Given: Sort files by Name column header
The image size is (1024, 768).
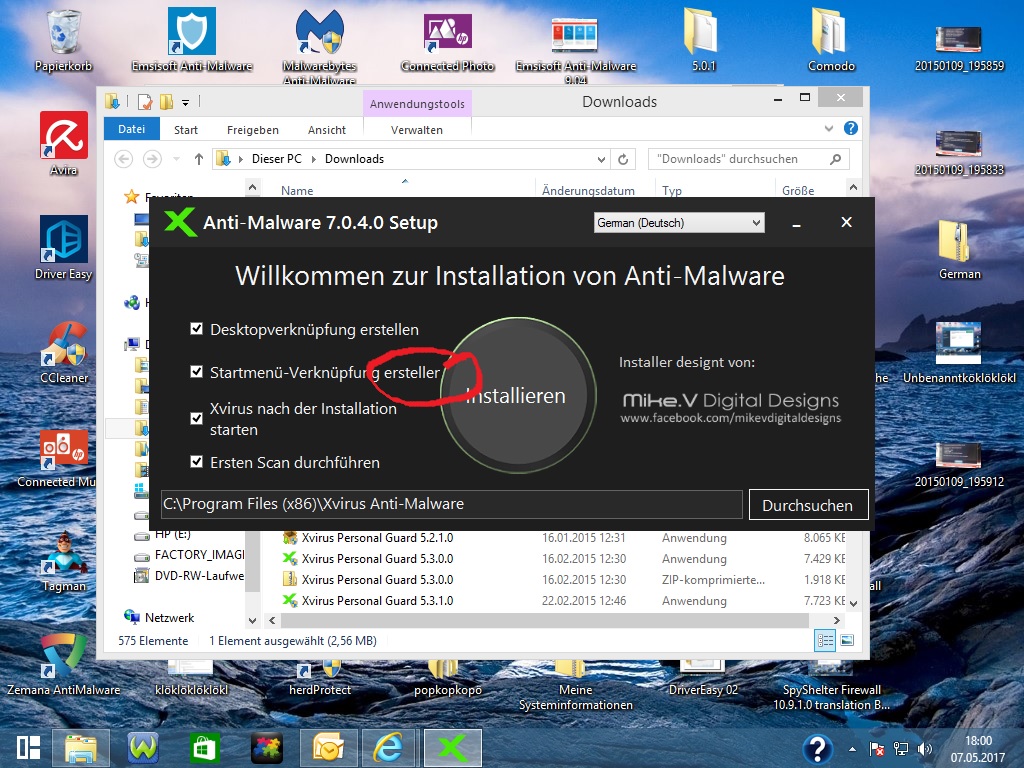Looking at the screenshot, I should pos(297,190).
